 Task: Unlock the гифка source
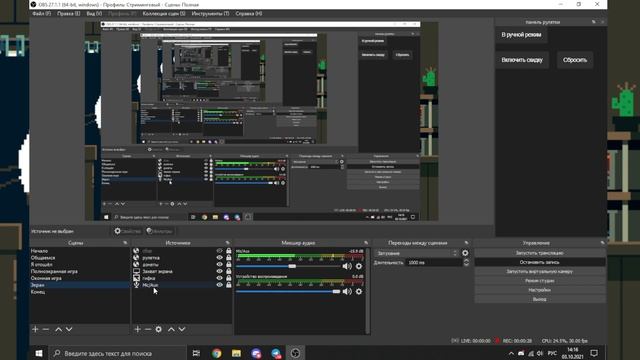click(229, 278)
